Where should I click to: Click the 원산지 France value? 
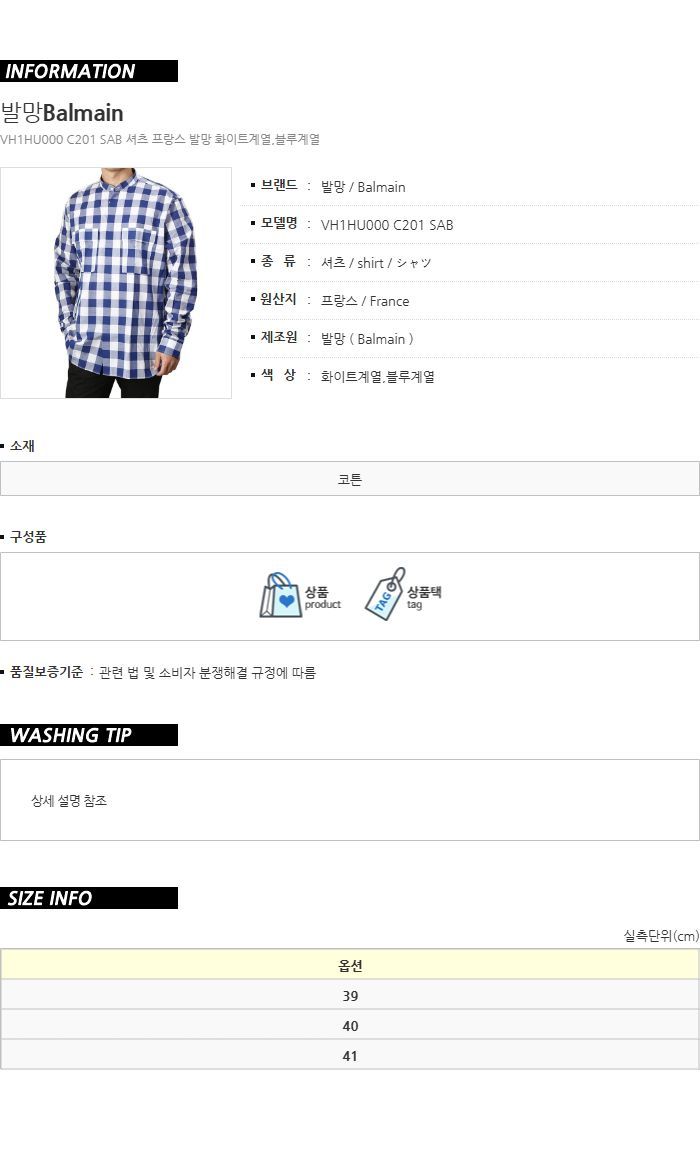[365, 301]
